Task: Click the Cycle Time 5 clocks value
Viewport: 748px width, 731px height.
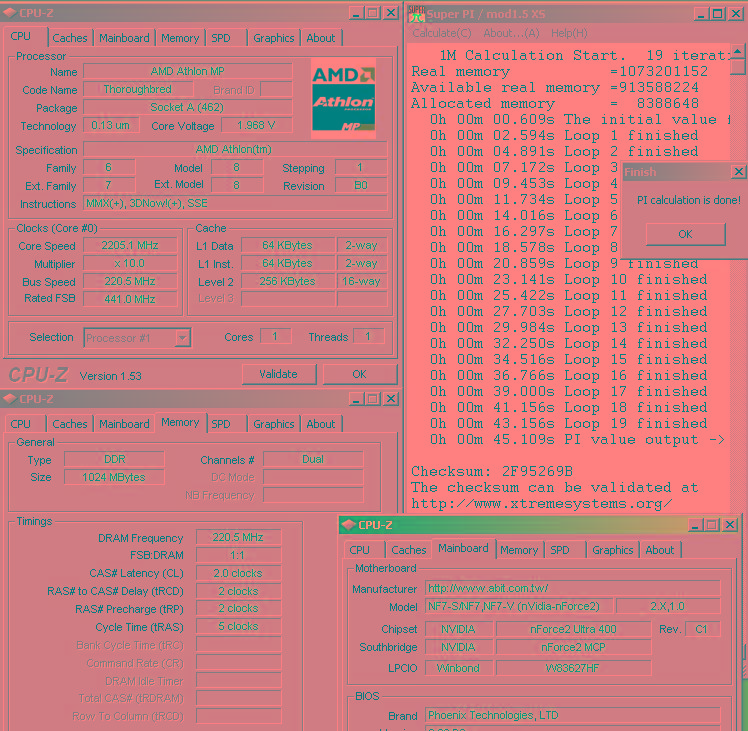Action: [238, 627]
